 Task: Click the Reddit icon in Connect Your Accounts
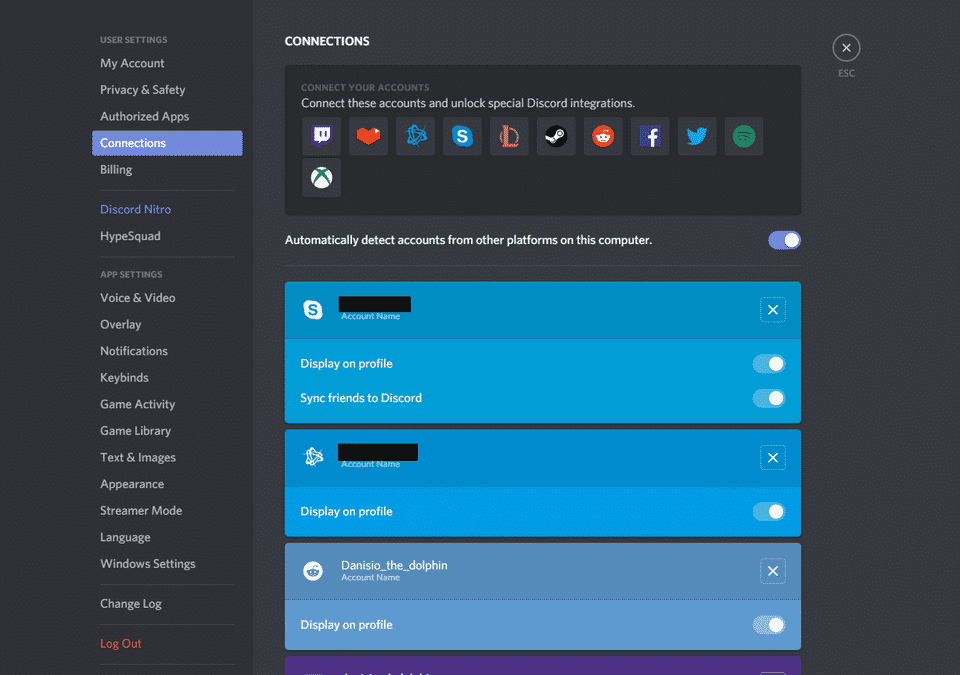pos(603,136)
